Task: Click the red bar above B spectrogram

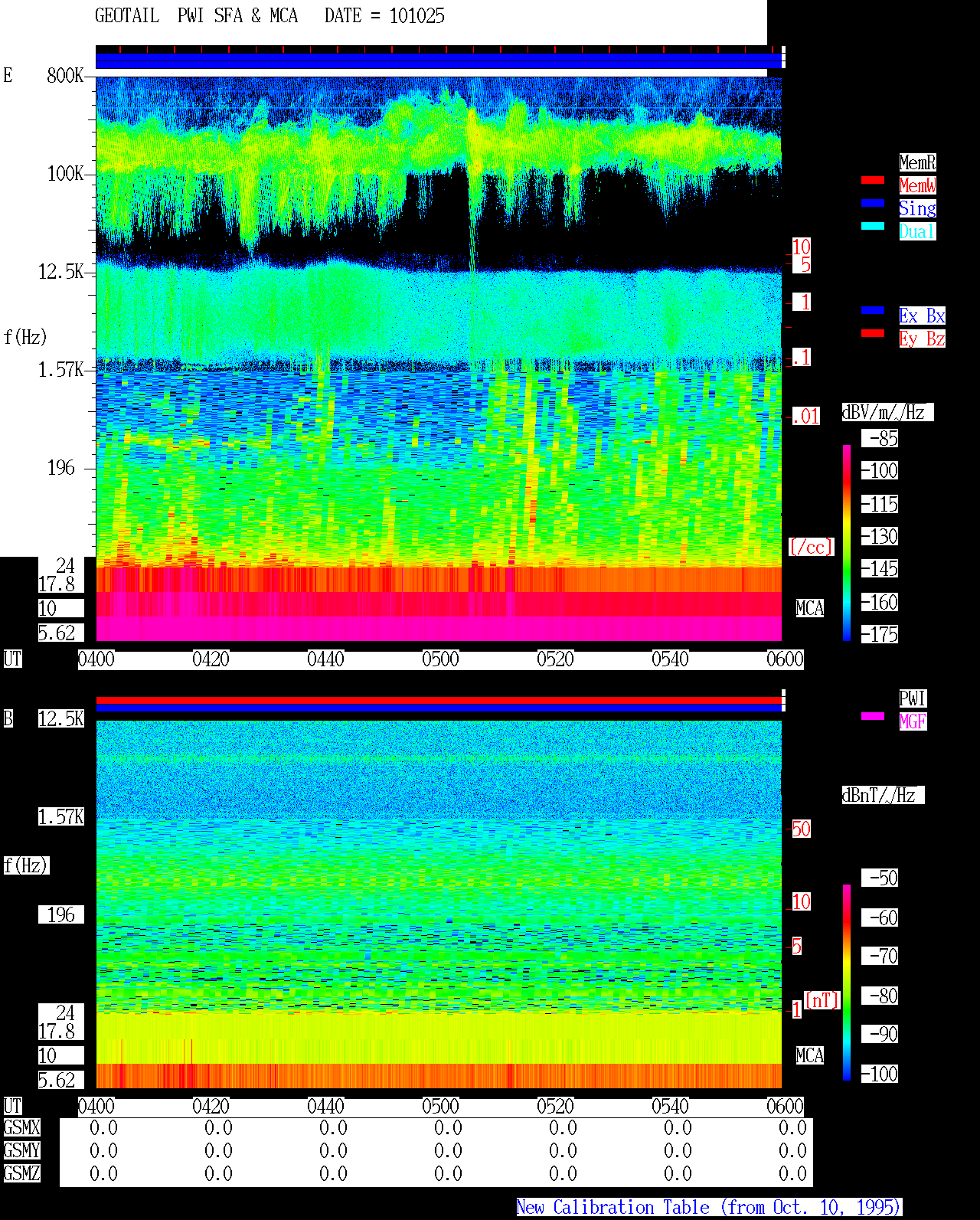Action: (x=439, y=700)
